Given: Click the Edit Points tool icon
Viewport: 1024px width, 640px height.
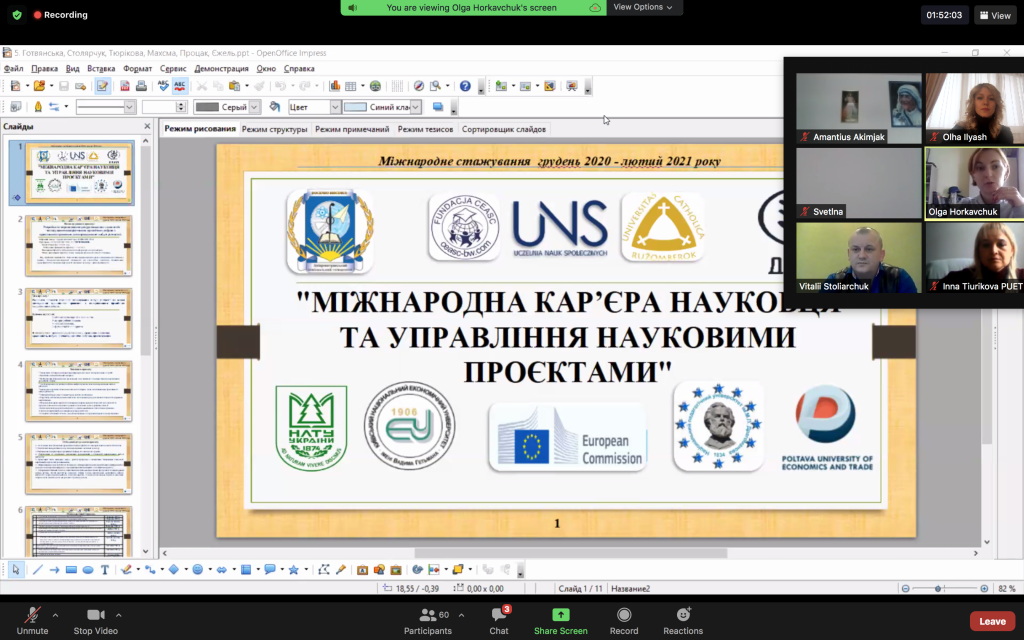Looking at the screenshot, I should pos(324,569).
